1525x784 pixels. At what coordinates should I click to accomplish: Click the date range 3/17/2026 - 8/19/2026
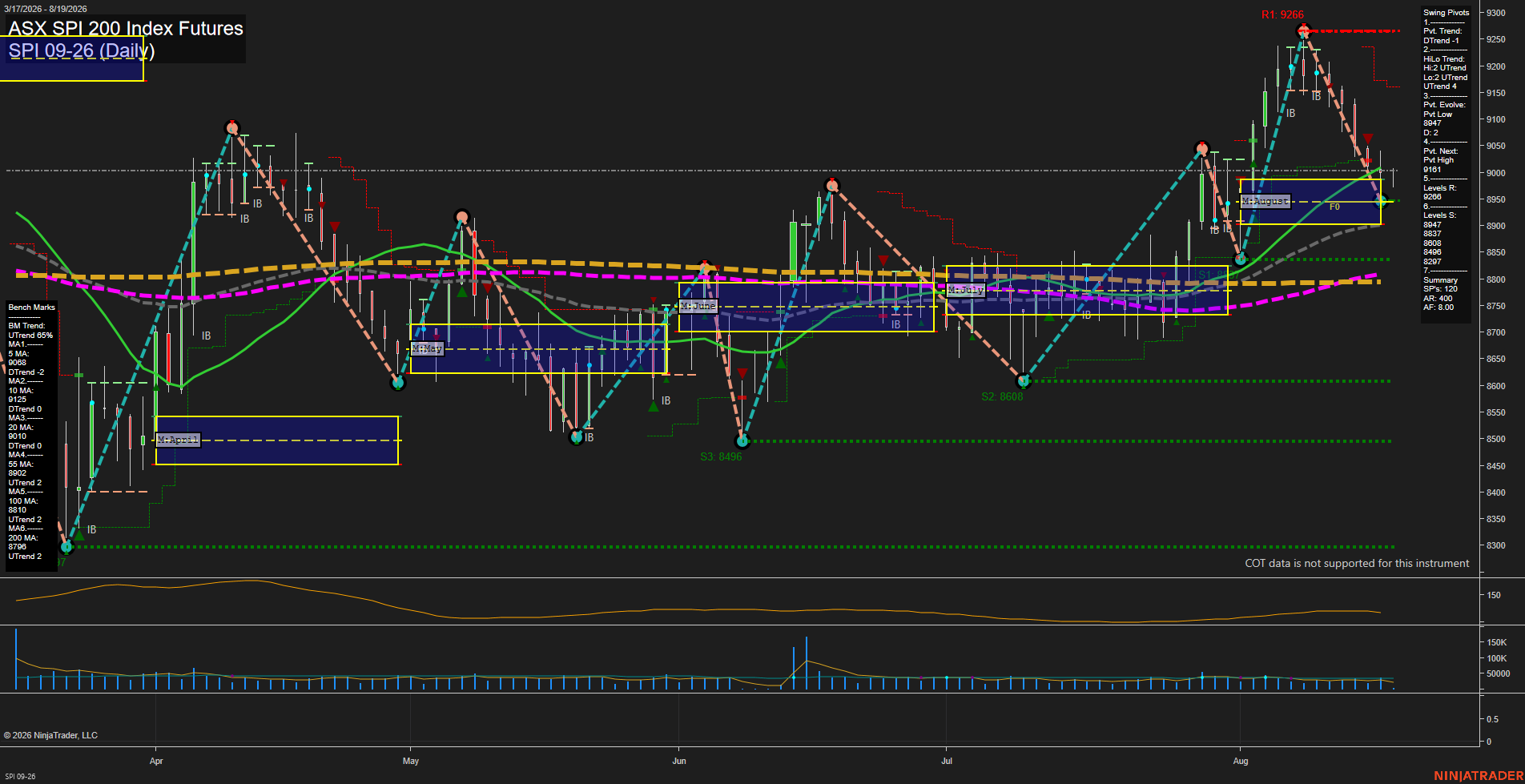tap(46, 9)
